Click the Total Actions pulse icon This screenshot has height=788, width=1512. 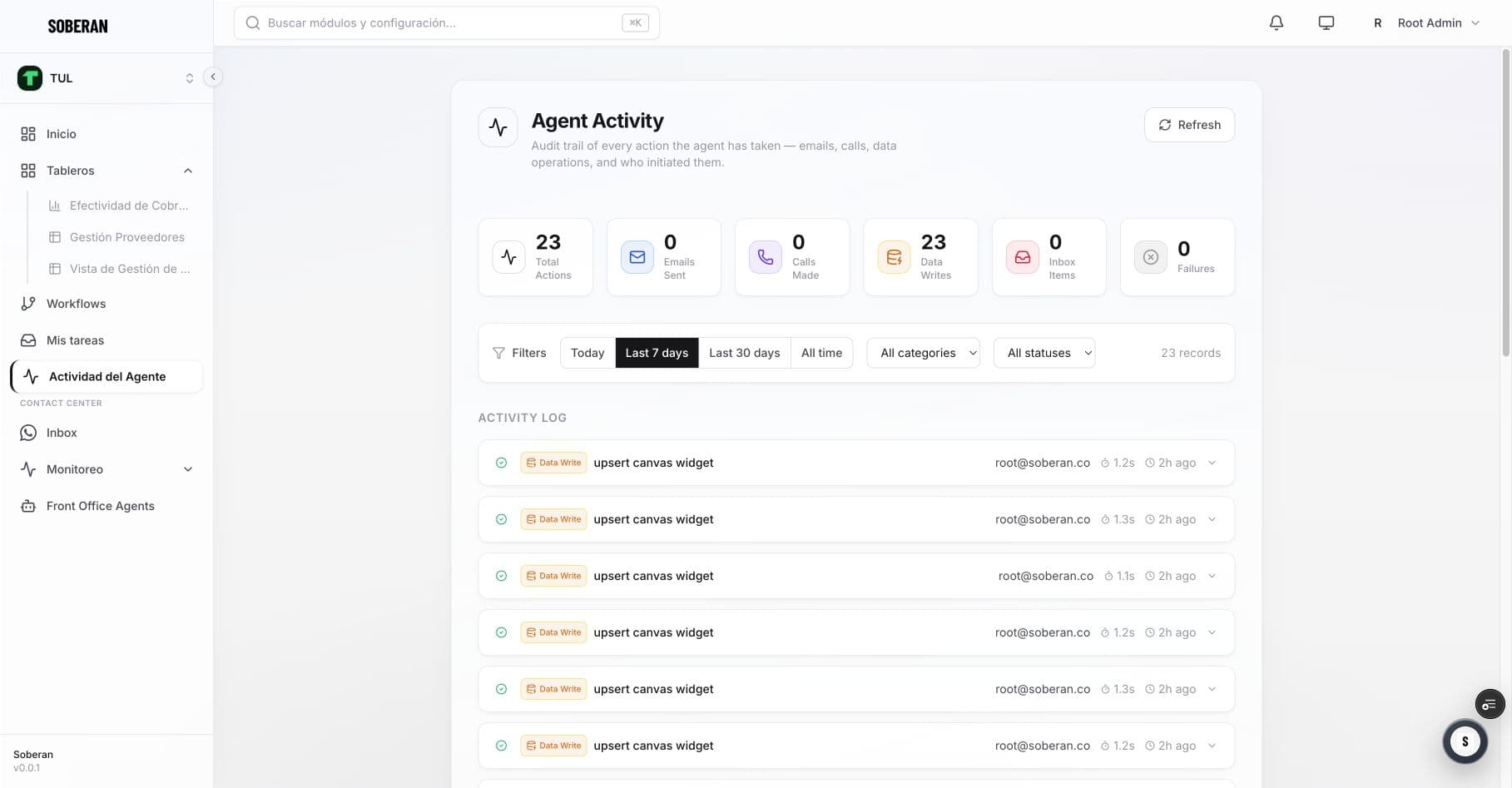[x=508, y=257]
